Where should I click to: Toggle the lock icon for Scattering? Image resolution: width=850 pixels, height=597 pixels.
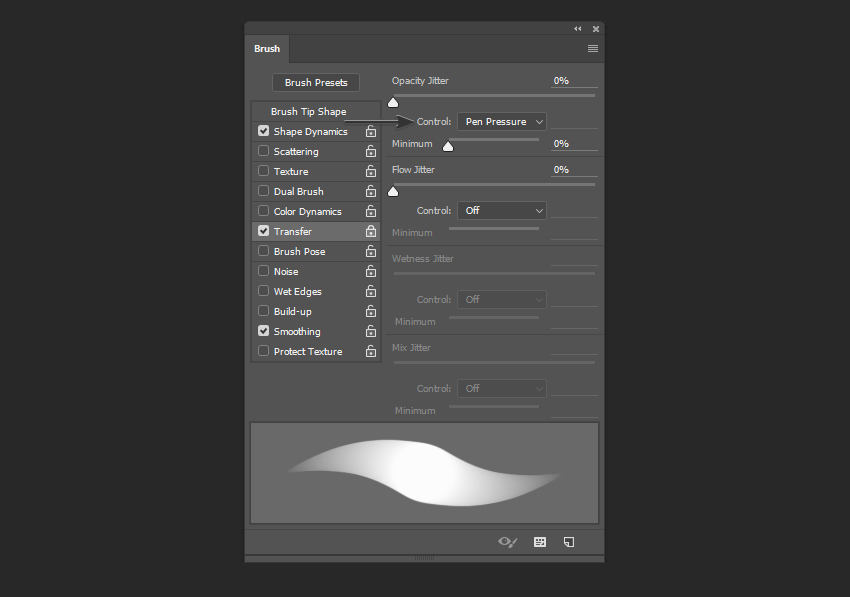click(x=371, y=151)
